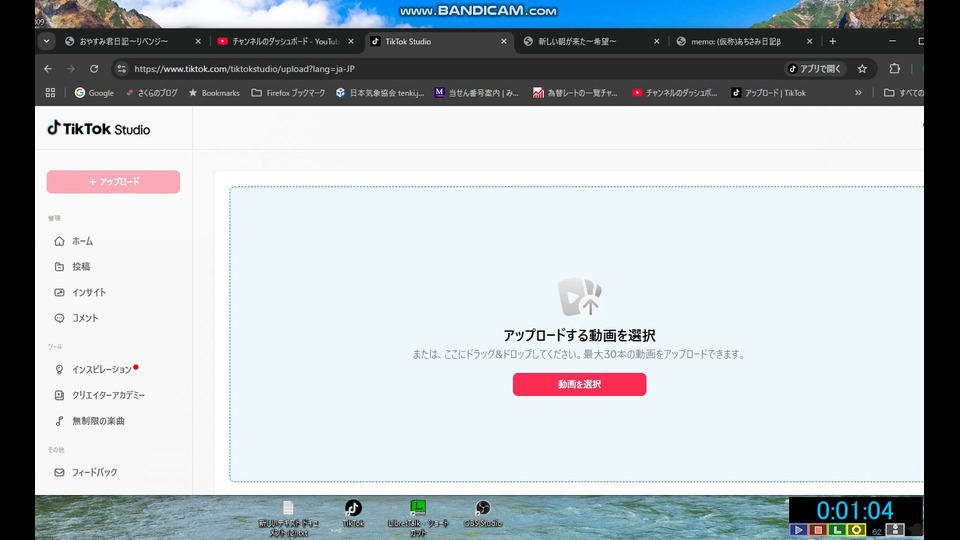Image resolution: width=960 pixels, height=540 pixels.
Task: Open アップロード | TikTok bookmark
Action: point(768,93)
